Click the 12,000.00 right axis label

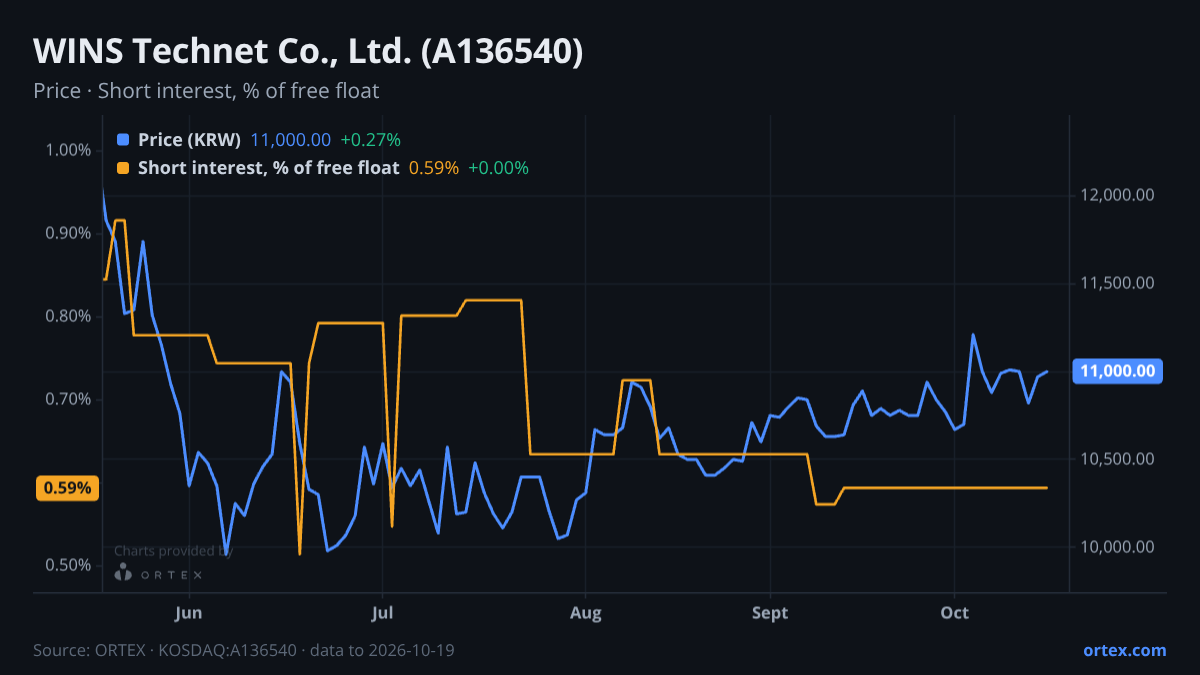1116,195
